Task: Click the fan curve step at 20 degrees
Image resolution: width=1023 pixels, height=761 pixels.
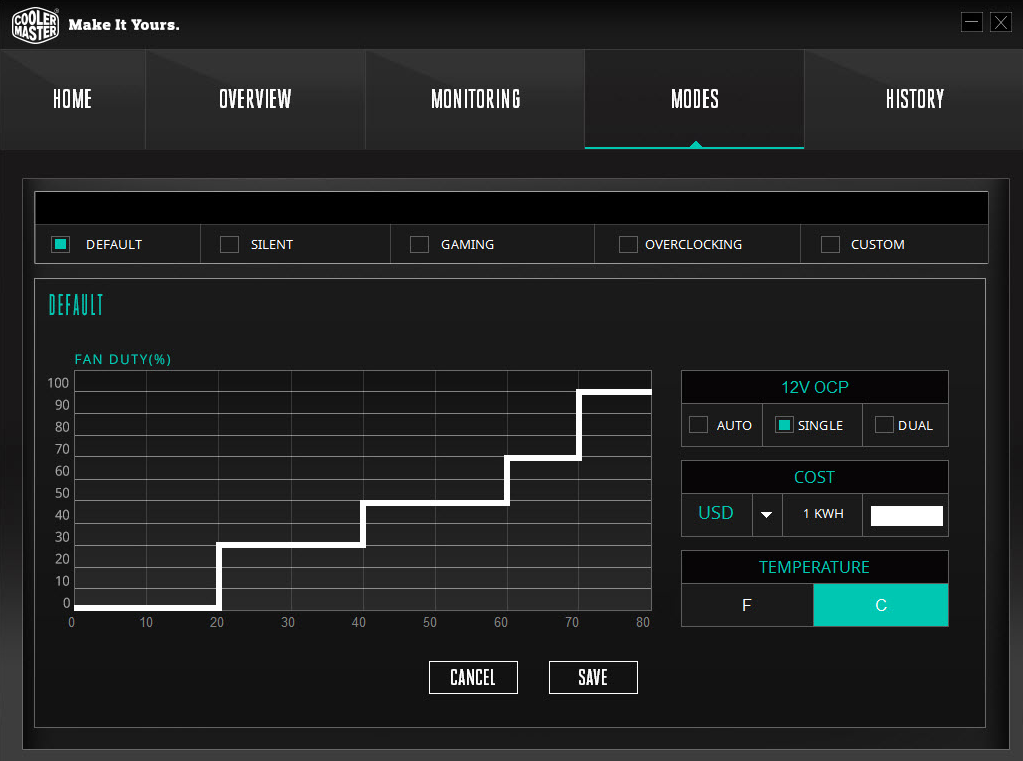Action: click(219, 576)
